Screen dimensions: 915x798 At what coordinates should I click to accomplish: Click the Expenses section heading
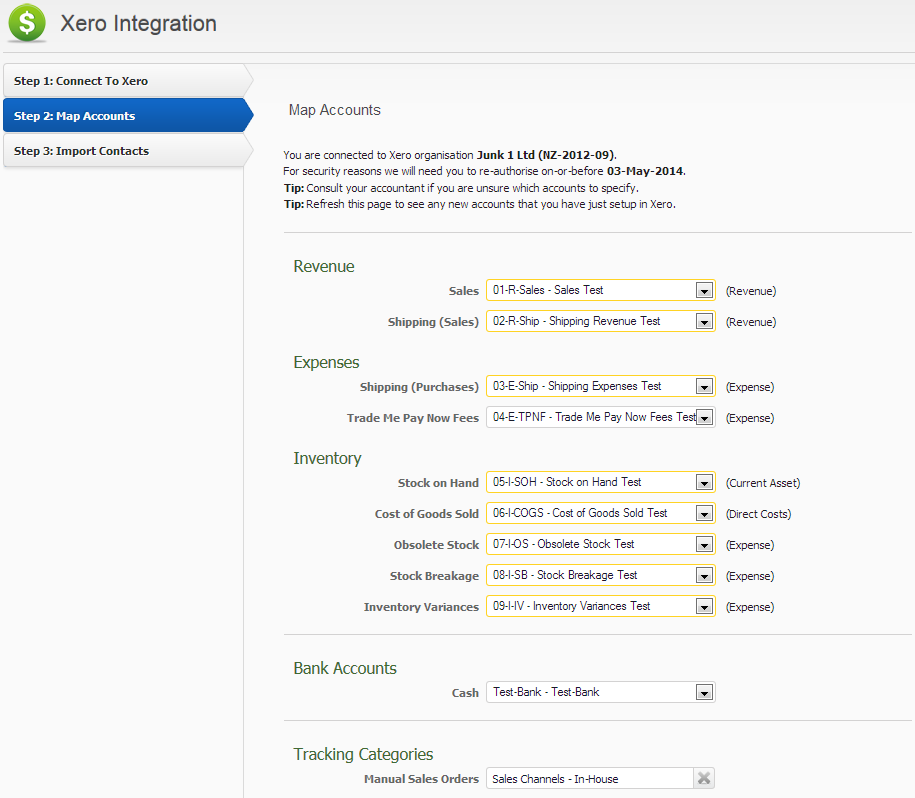(x=326, y=362)
